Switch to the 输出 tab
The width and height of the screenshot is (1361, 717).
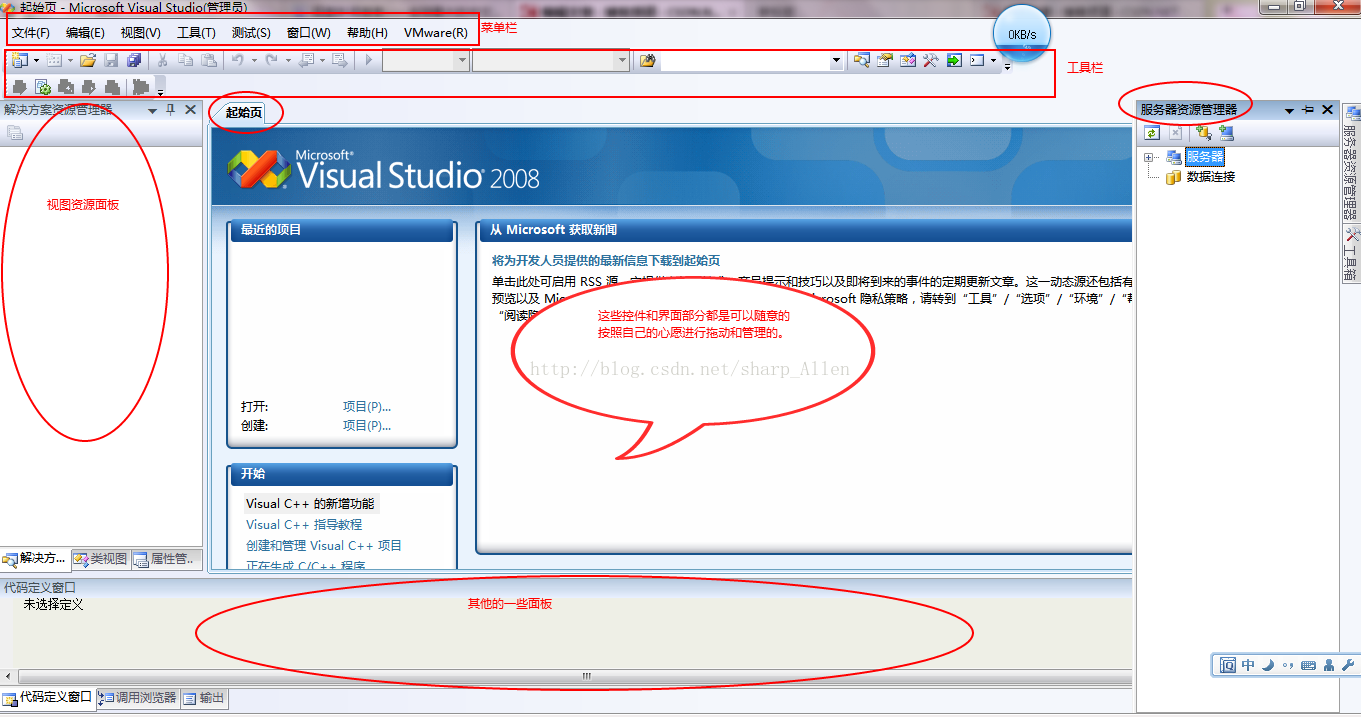pyautogui.click(x=204, y=698)
